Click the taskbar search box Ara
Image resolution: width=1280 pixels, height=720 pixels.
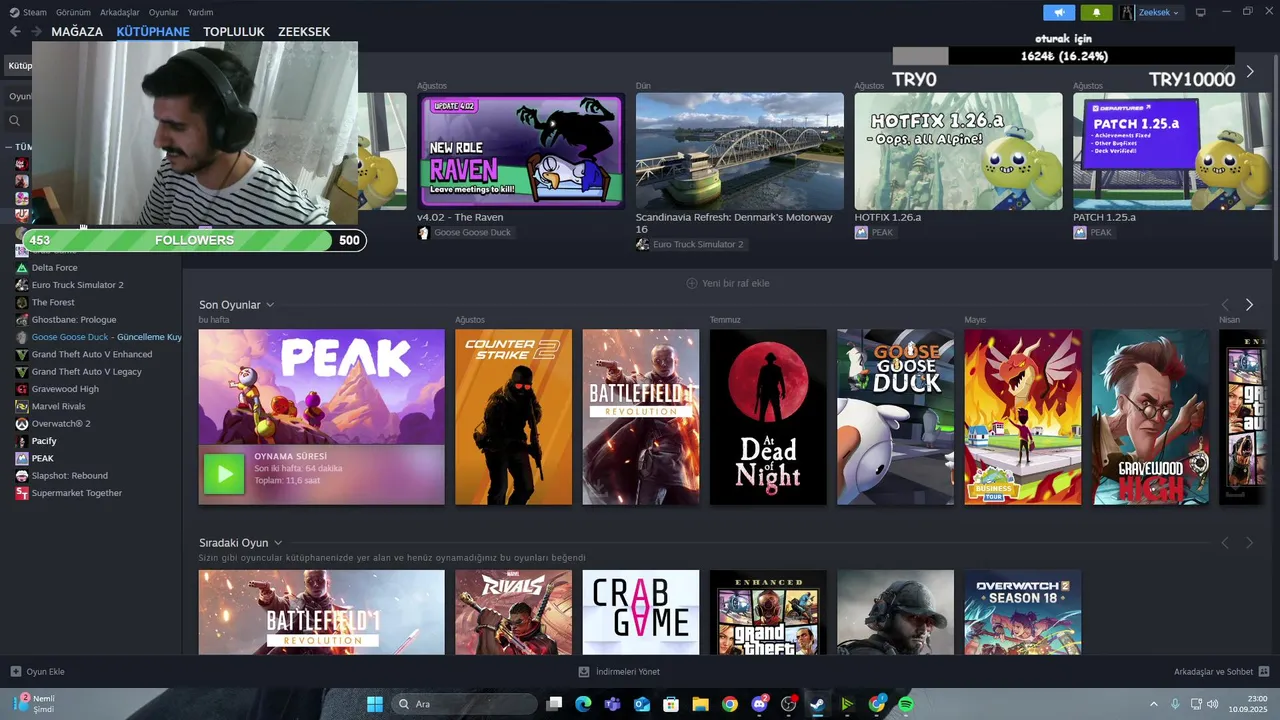tap(463, 704)
